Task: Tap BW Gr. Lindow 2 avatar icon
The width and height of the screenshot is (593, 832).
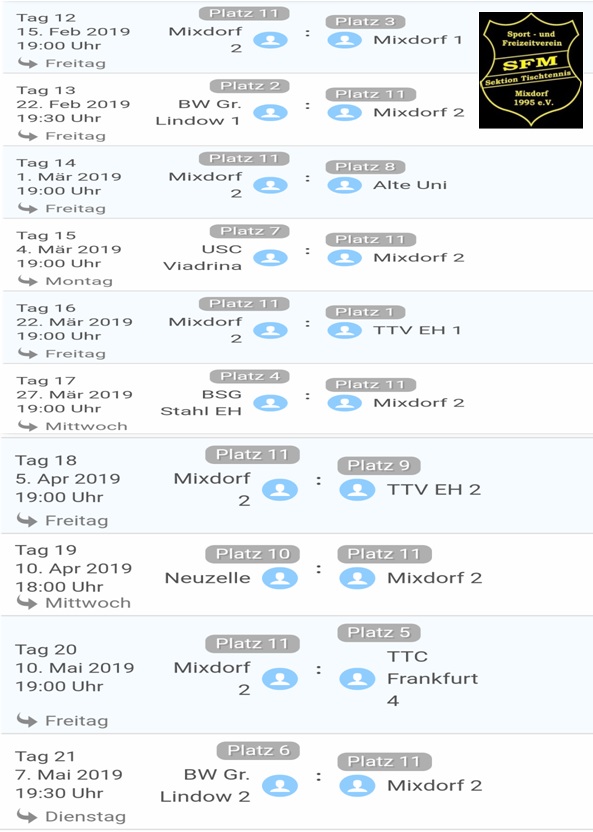Action: [280, 786]
